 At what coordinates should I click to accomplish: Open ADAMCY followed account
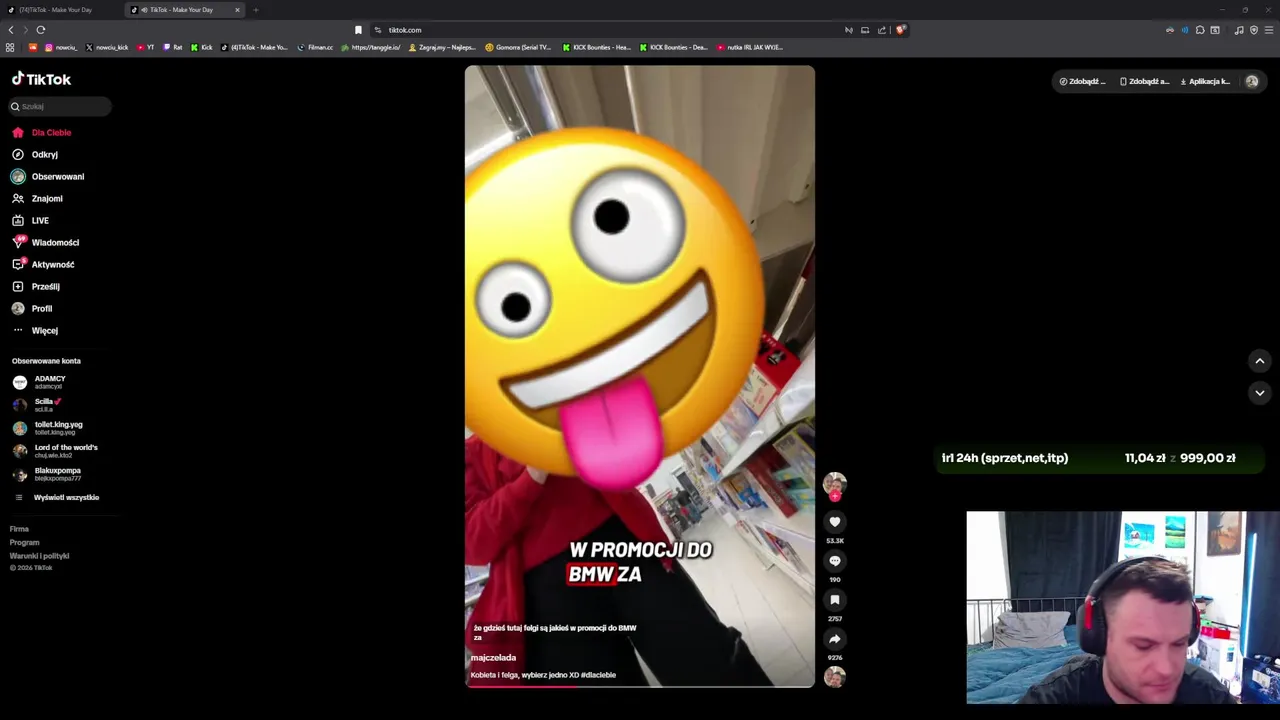click(x=40, y=382)
